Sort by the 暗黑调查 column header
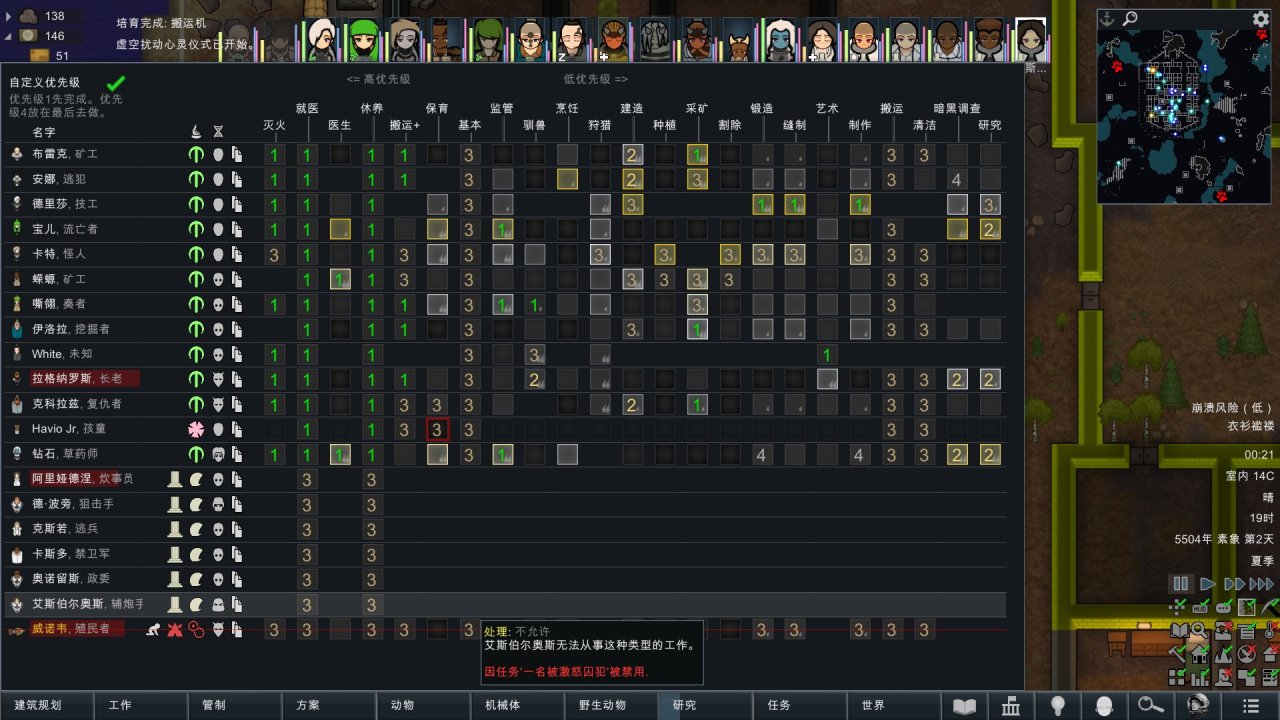Screen dimensions: 1280x720 point(957,108)
